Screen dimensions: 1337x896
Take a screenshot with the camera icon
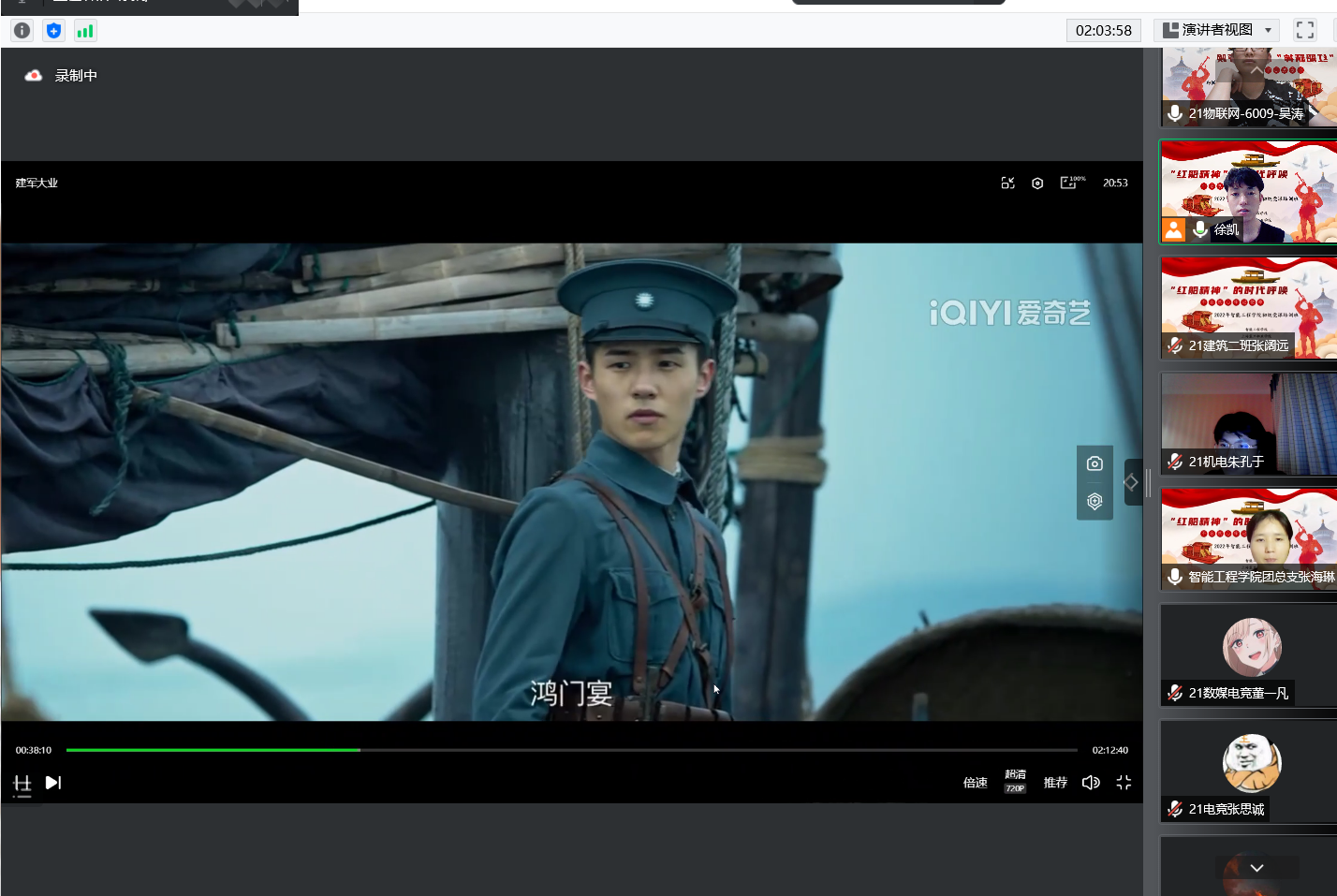click(1095, 463)
